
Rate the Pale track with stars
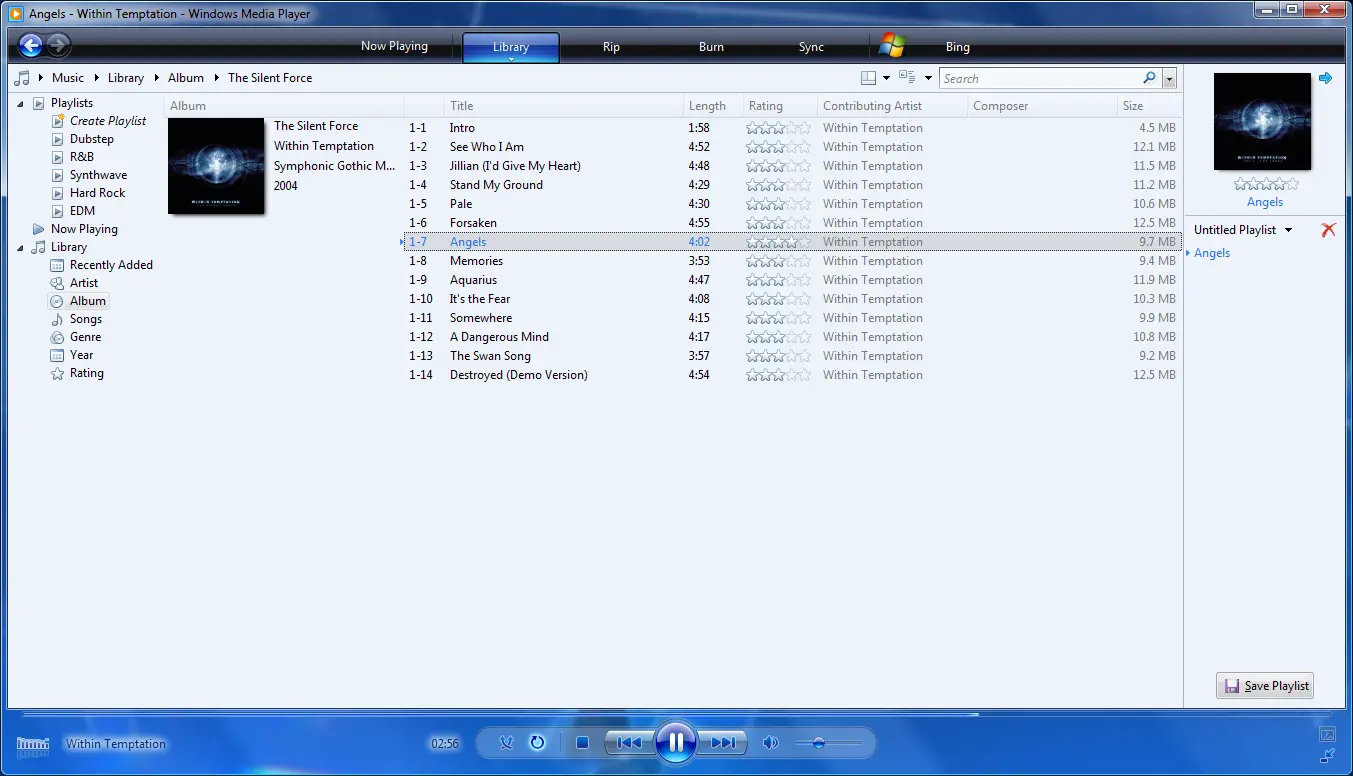pyautogui.click(x=778, y=204)
